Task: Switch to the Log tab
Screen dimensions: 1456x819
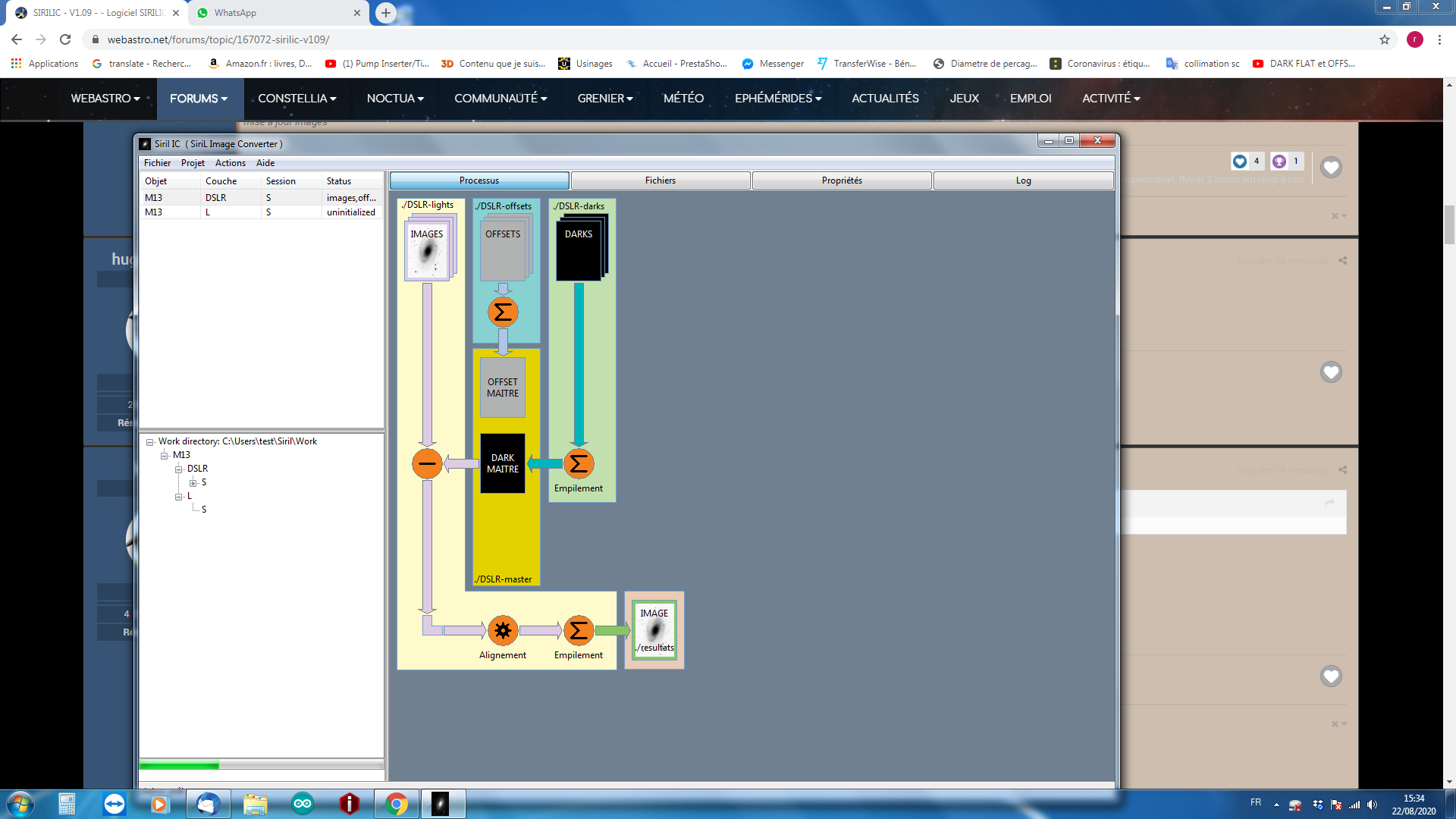Action: click(1022, 180)
